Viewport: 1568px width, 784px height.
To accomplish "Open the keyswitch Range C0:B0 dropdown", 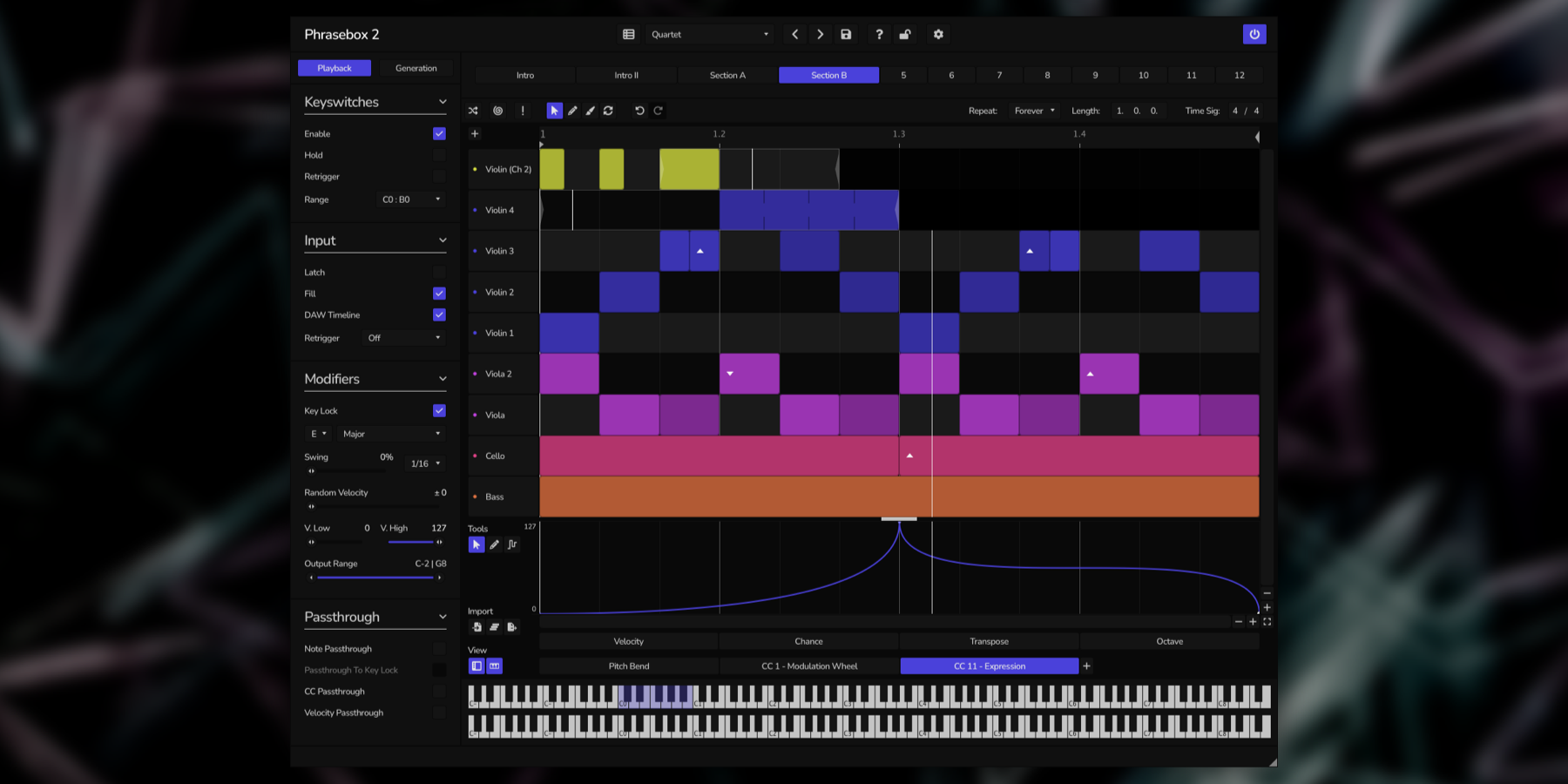I will tap(411, 199).
